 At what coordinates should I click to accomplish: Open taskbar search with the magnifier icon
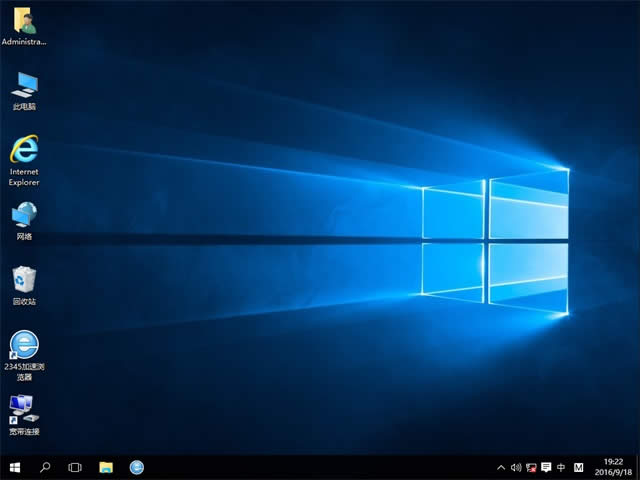pyautogui.click(x=45, y=467)
